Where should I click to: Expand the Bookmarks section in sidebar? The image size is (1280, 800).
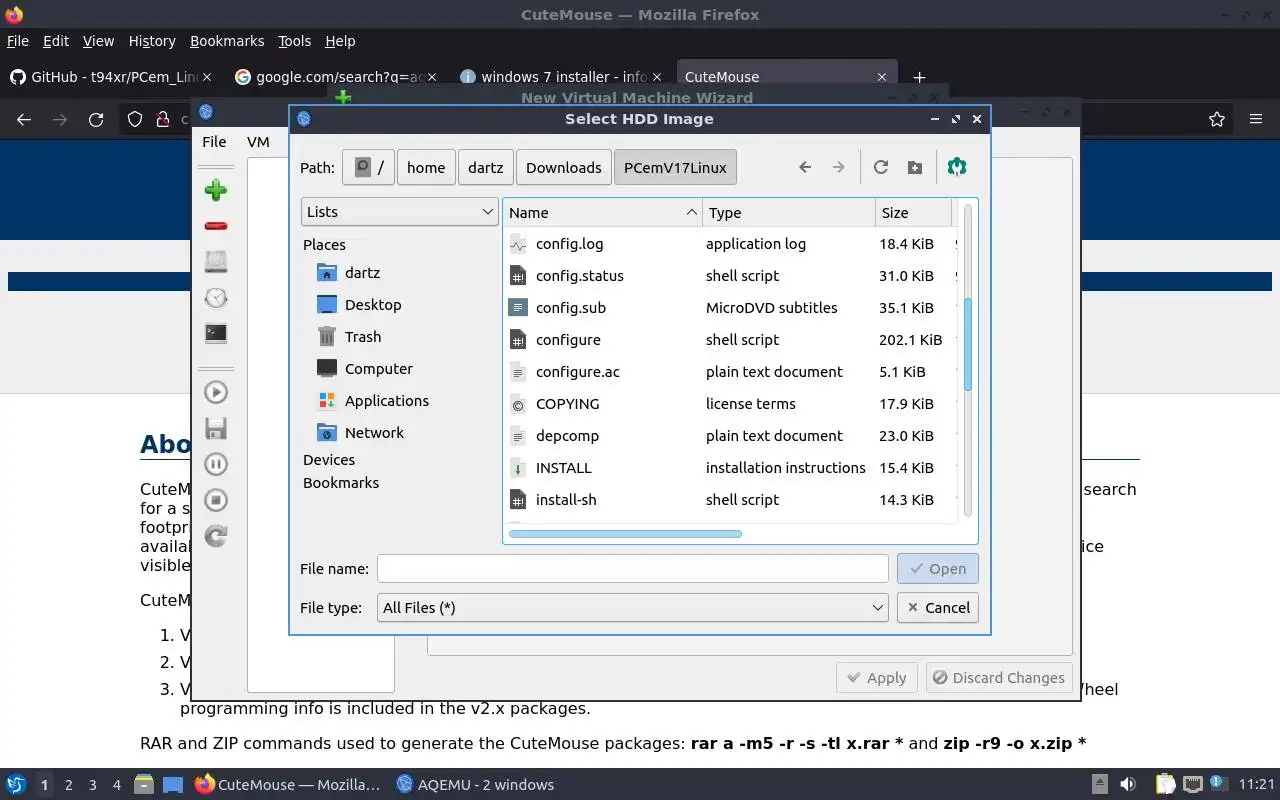(341, 483)
